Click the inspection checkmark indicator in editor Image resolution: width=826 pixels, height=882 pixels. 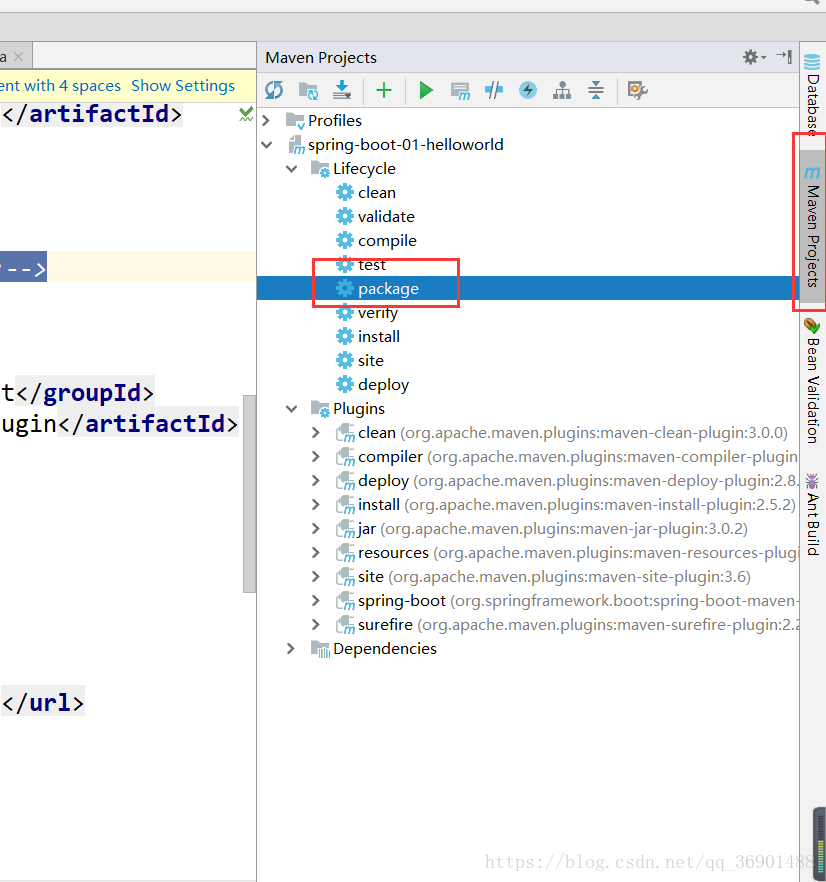[x=246, y=114]
